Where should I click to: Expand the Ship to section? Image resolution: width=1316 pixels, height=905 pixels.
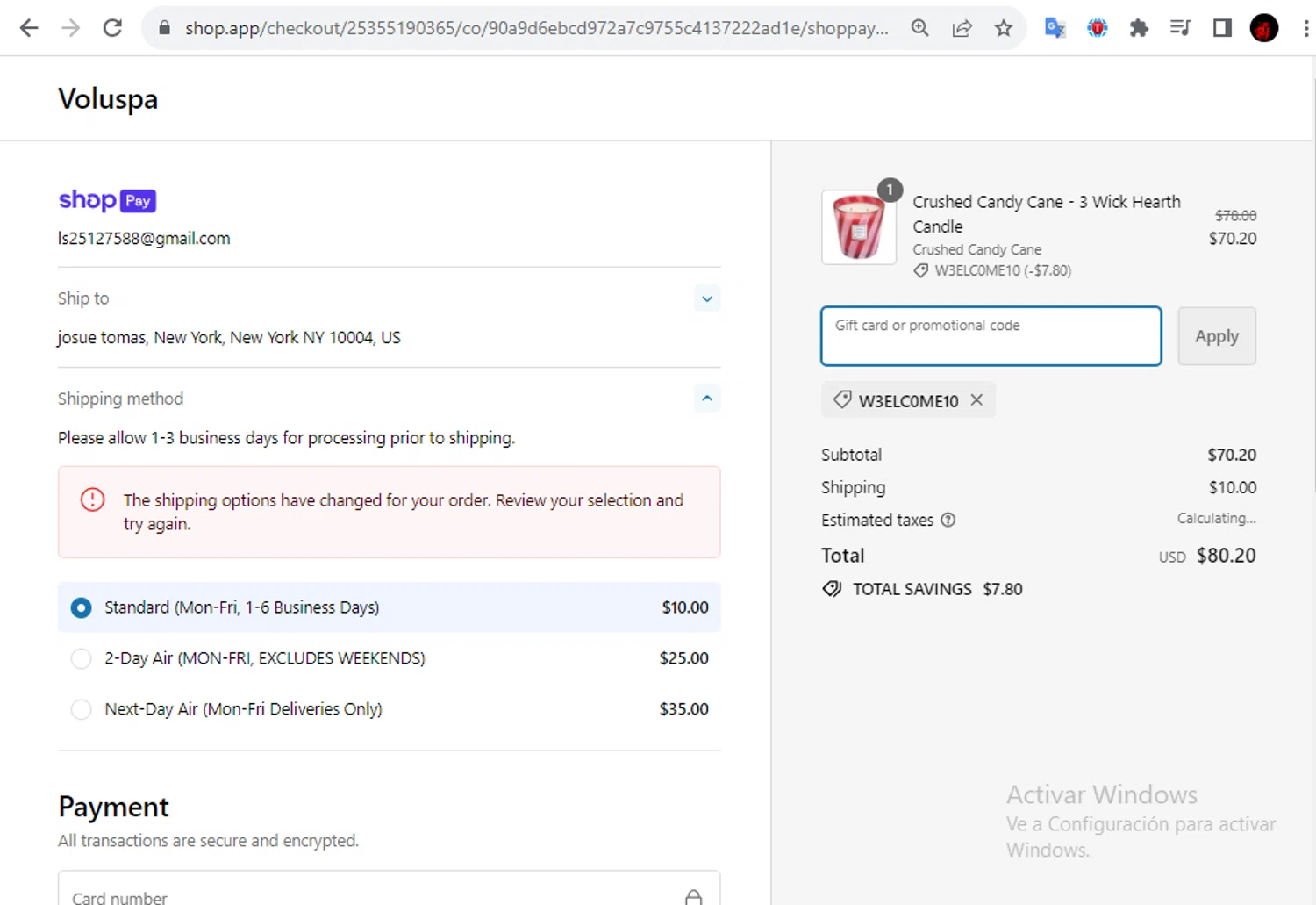[707, 298]
